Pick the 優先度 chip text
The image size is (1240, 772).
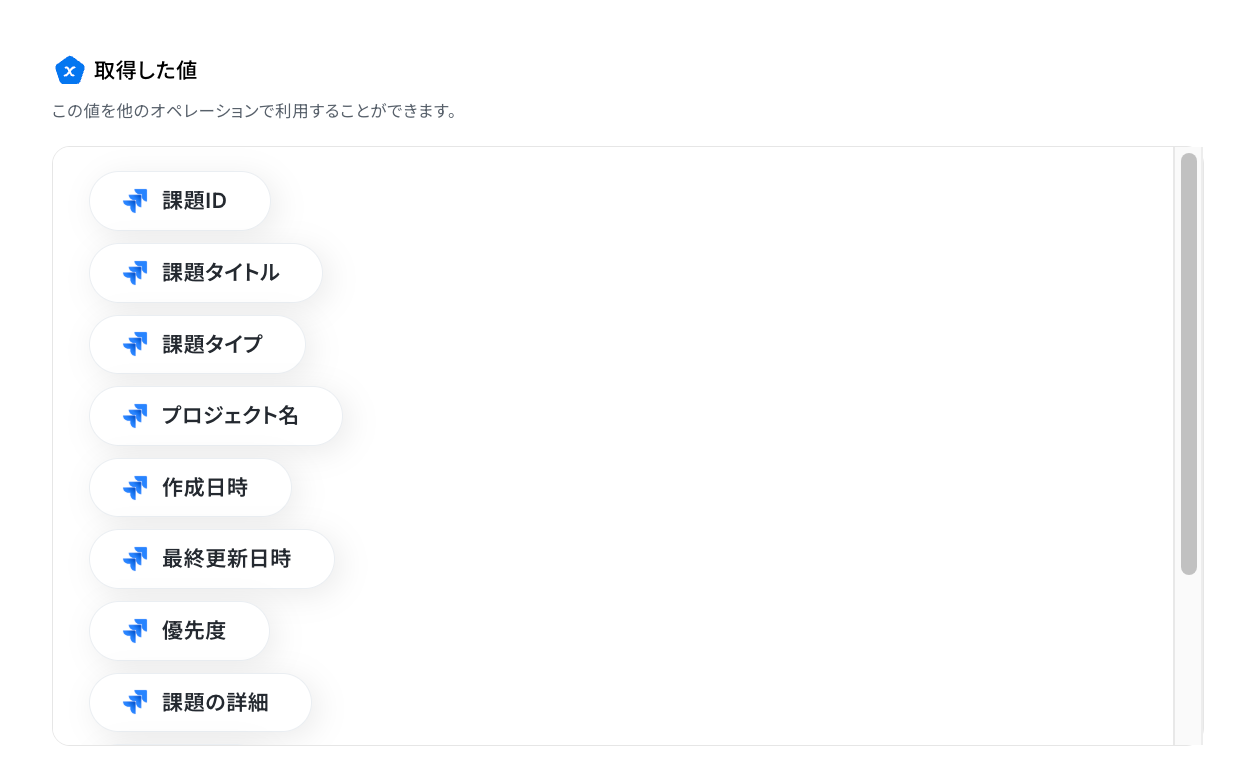point(194,631)
